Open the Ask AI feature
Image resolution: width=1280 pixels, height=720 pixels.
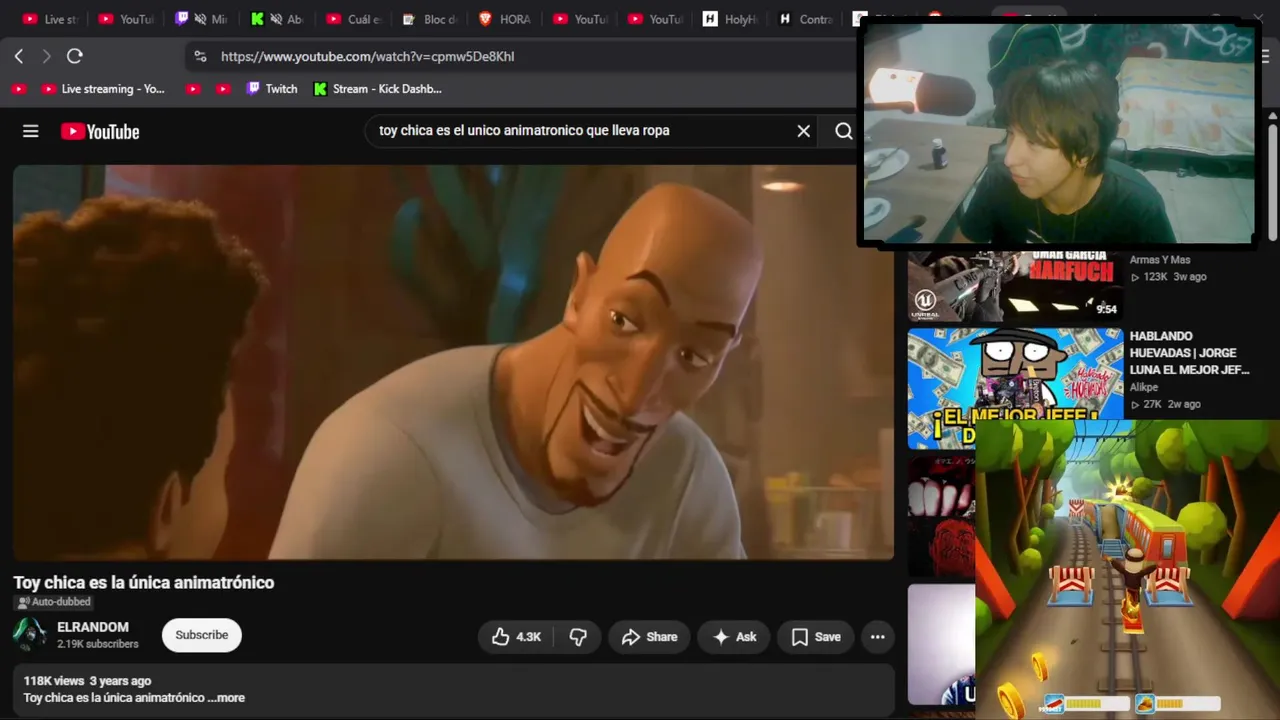pyautogui.click(x=734, y=637)
